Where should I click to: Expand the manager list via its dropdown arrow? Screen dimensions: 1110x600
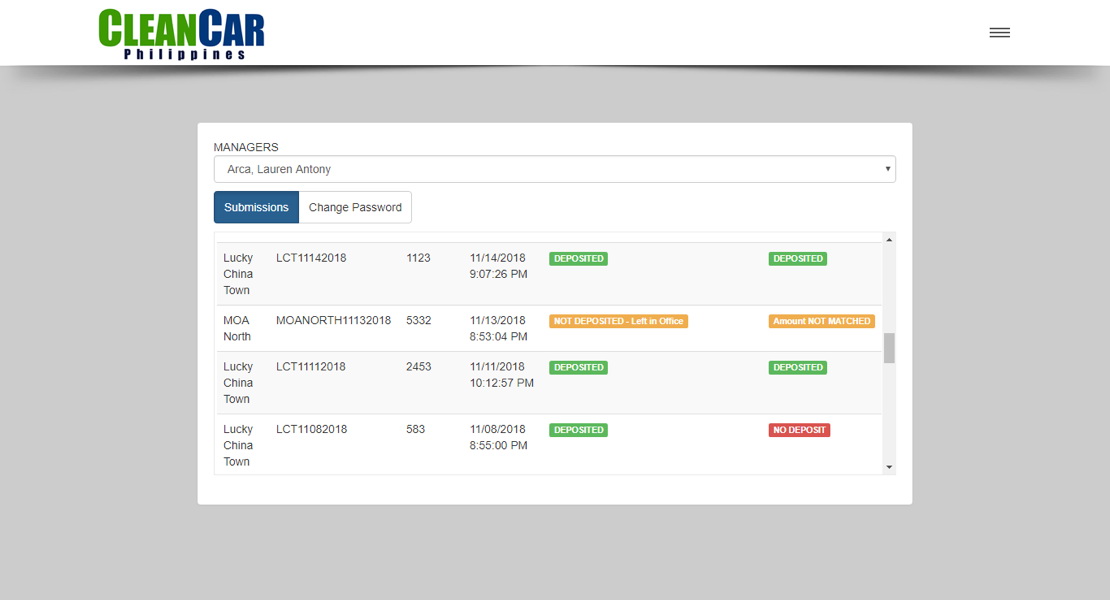point(887,168)
